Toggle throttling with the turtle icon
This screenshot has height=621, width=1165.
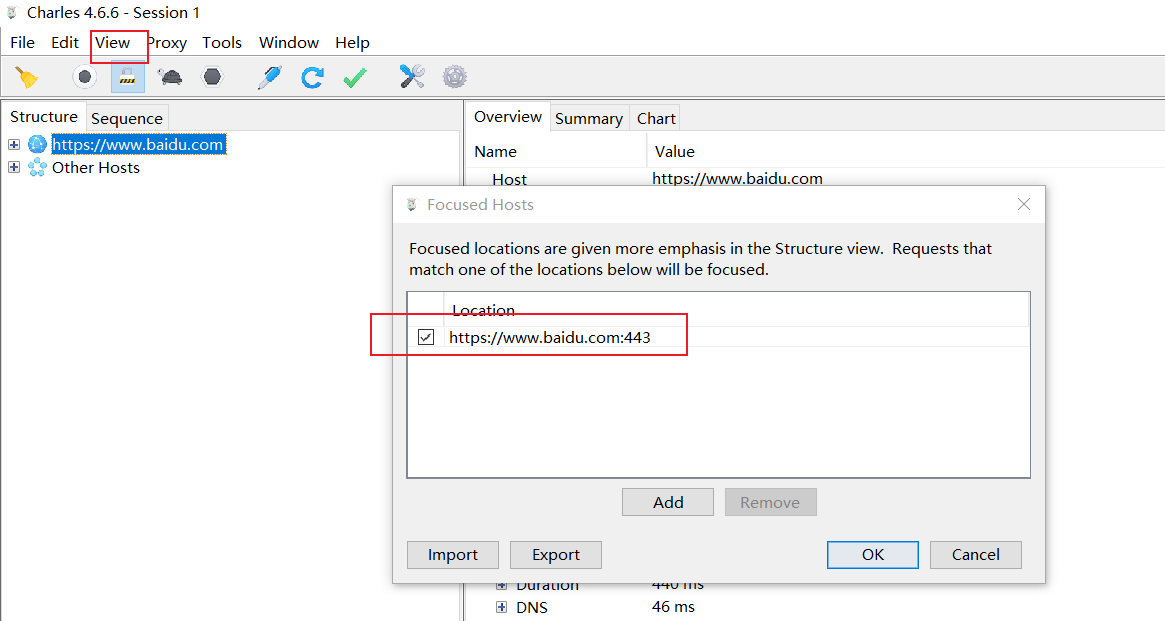point(170,77)
